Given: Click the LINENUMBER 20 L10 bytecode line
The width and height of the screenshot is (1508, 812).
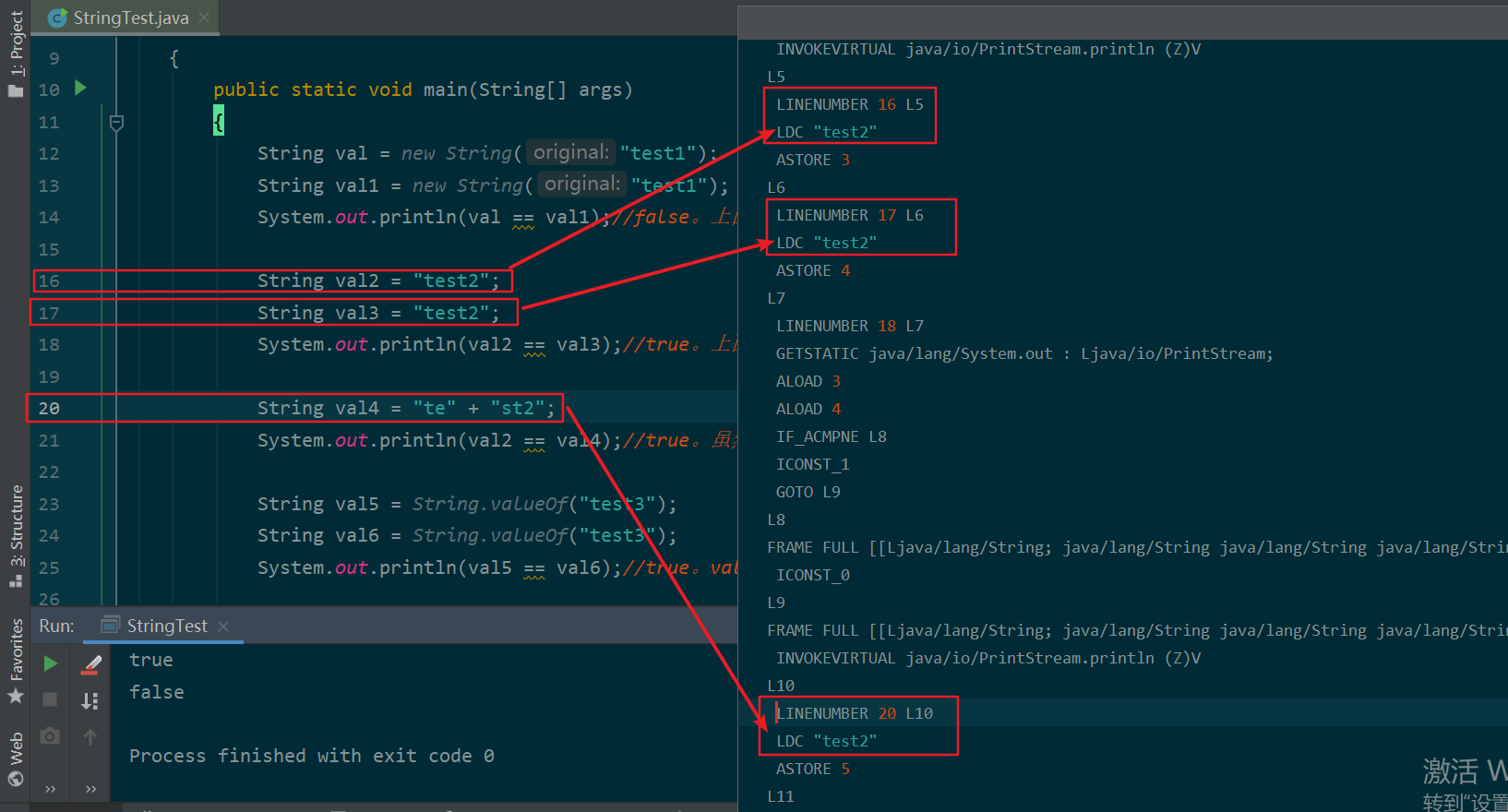Looking at the screenshot, I should (854, 713).
